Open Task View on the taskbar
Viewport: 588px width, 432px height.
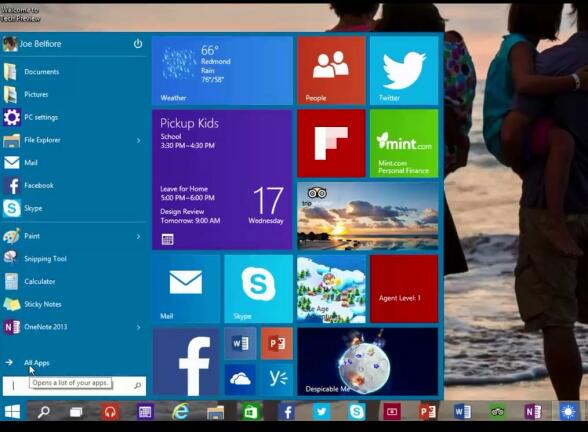(76, 412)
